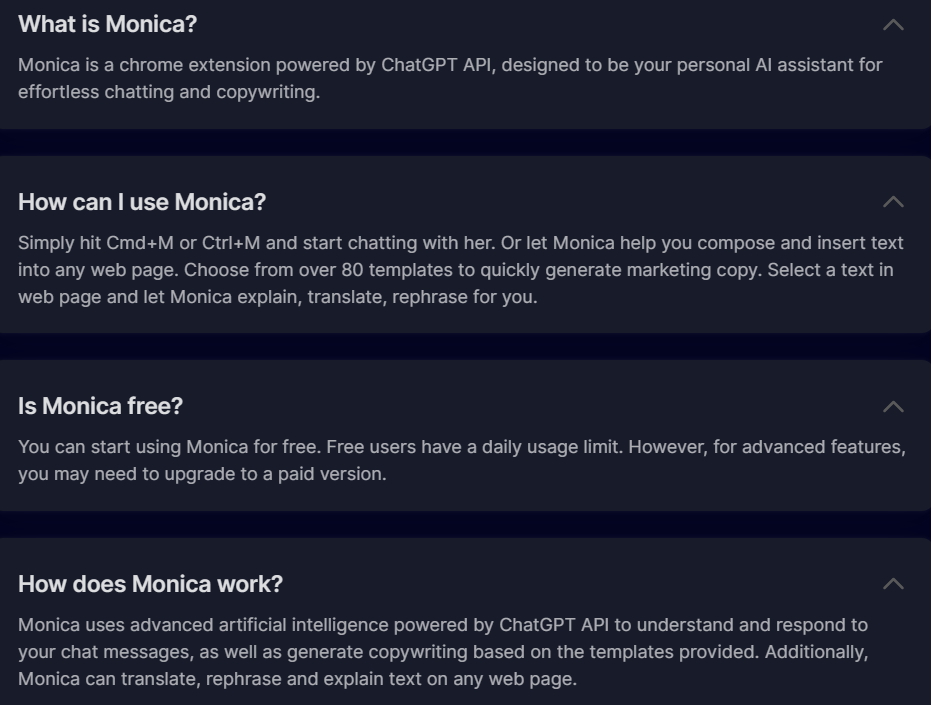Viewport: 931px width, 705px height.
Task: Collapse the "What is Monica?" chevron arrow
Action: (893, 25)
